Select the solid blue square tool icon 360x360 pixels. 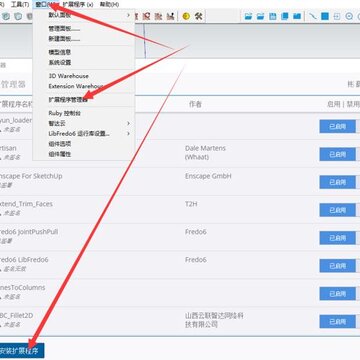pyautogui.click(x=325, y=16)
